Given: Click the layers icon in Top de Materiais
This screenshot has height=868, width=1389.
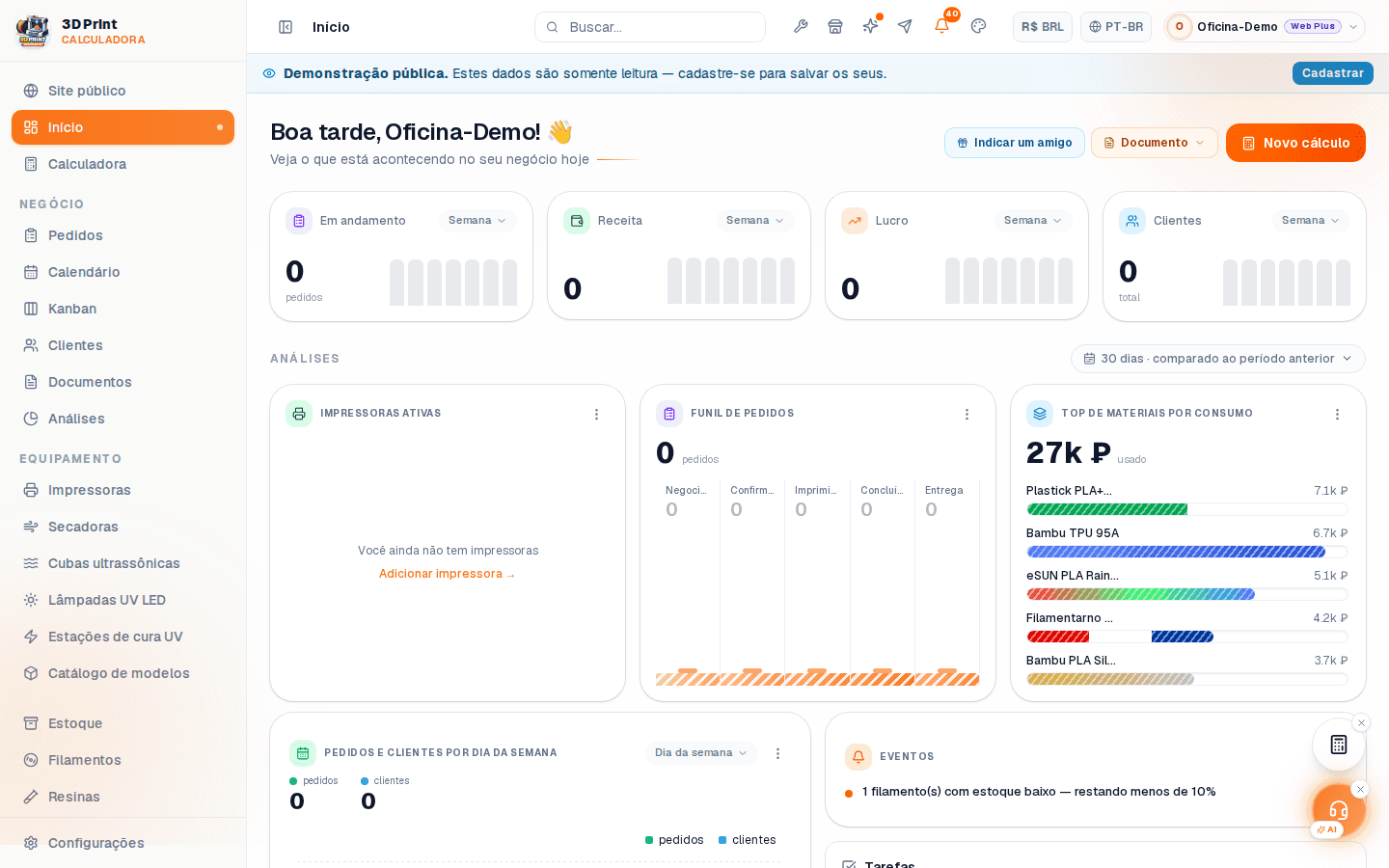Looking at the screenshot, I should click(1040, 414).
